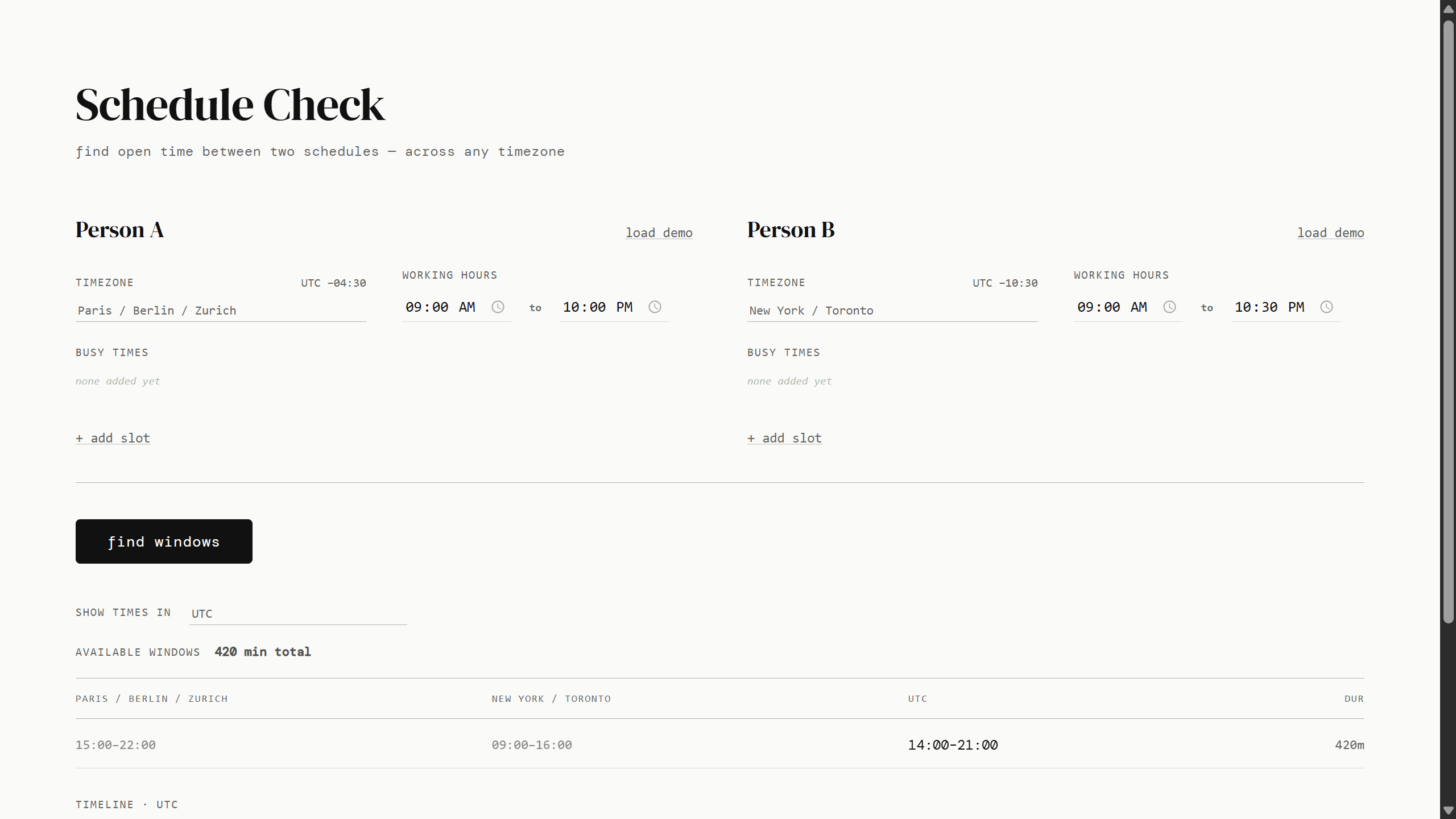
Task: Click the scrollbar up arrow
Action: pos(1448,9)
